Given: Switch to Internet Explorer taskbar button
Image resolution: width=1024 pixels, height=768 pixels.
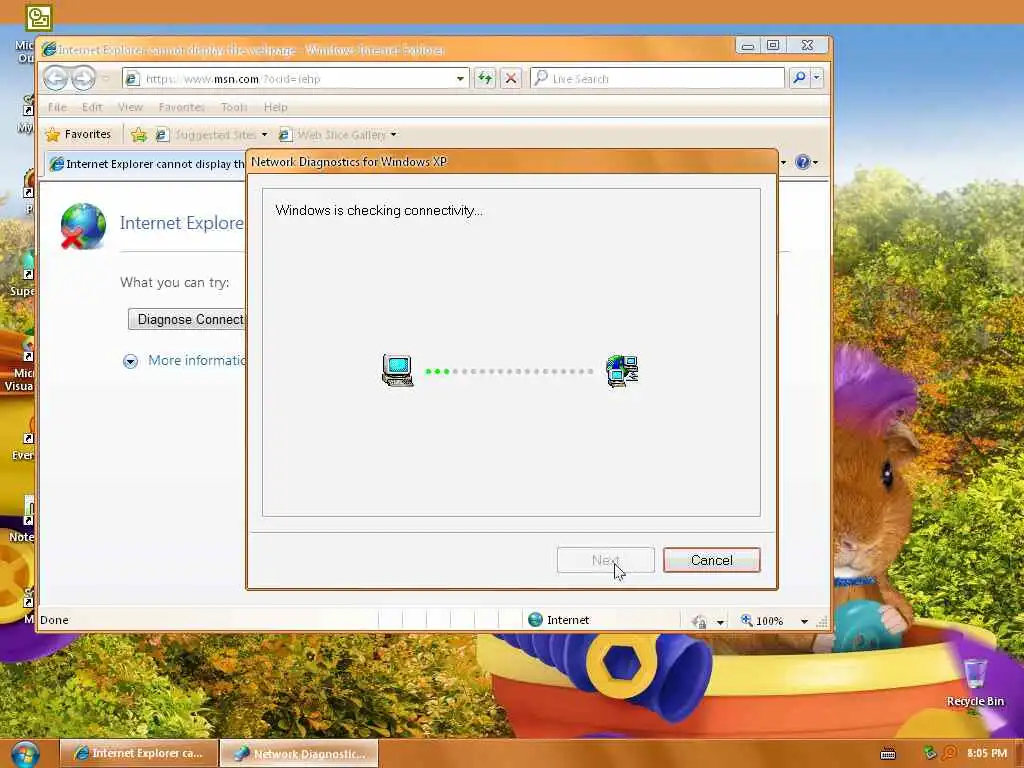Looking at the screenshot, I should tap(138, 753).
